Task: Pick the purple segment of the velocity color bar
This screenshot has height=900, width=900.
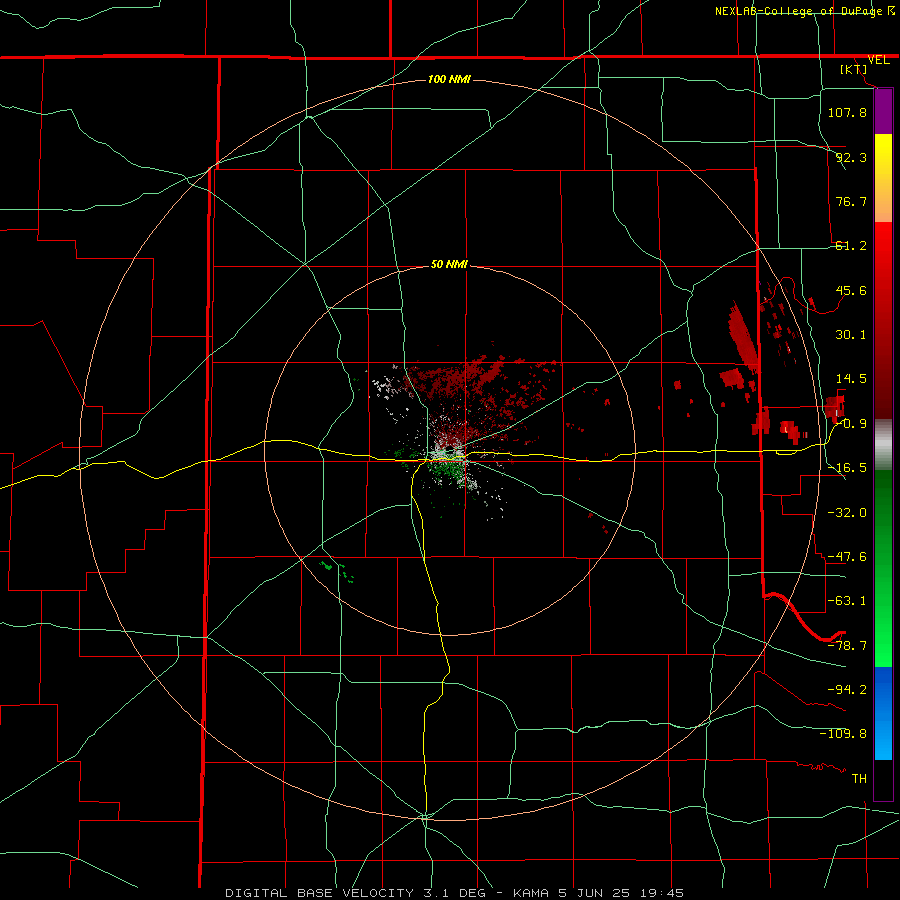Action: pyautogui.click(x=883, y=111)
